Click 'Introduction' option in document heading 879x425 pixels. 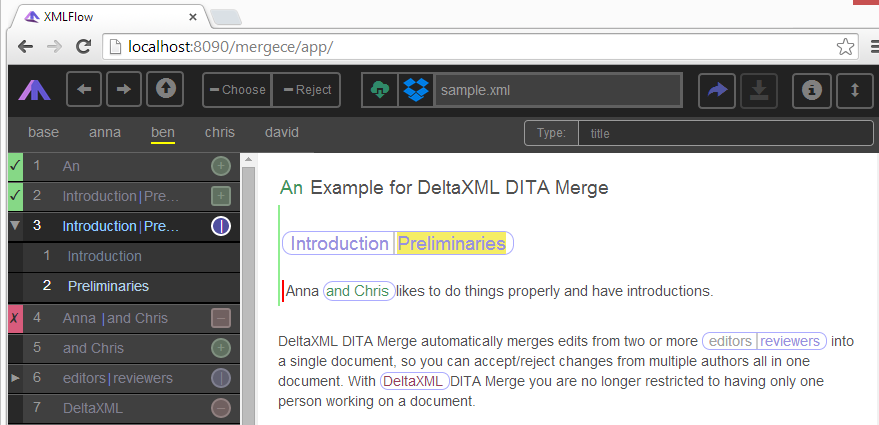339,243
